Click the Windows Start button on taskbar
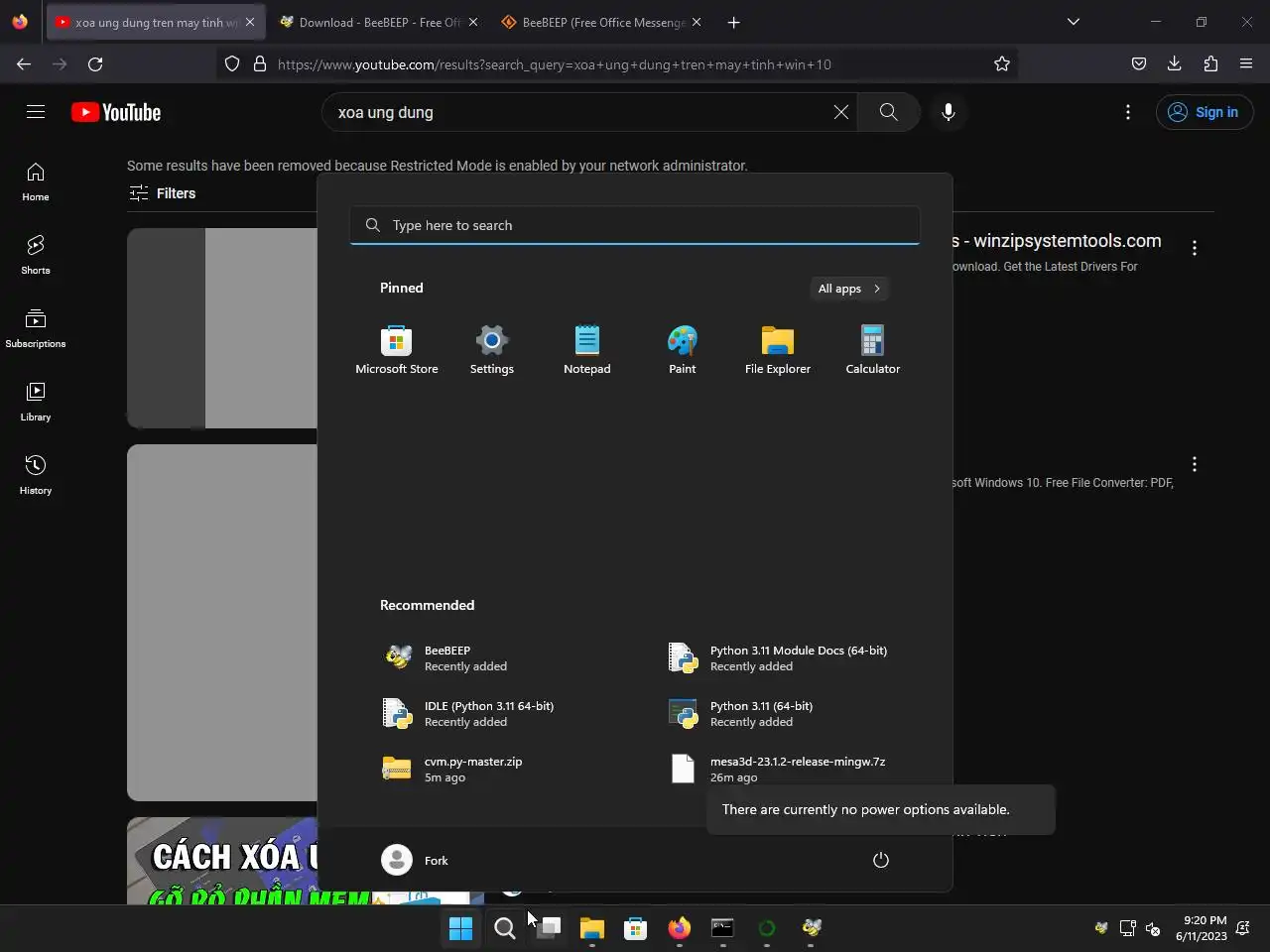1270x952 pixels. pyautogui.click(x=460, y=928)
